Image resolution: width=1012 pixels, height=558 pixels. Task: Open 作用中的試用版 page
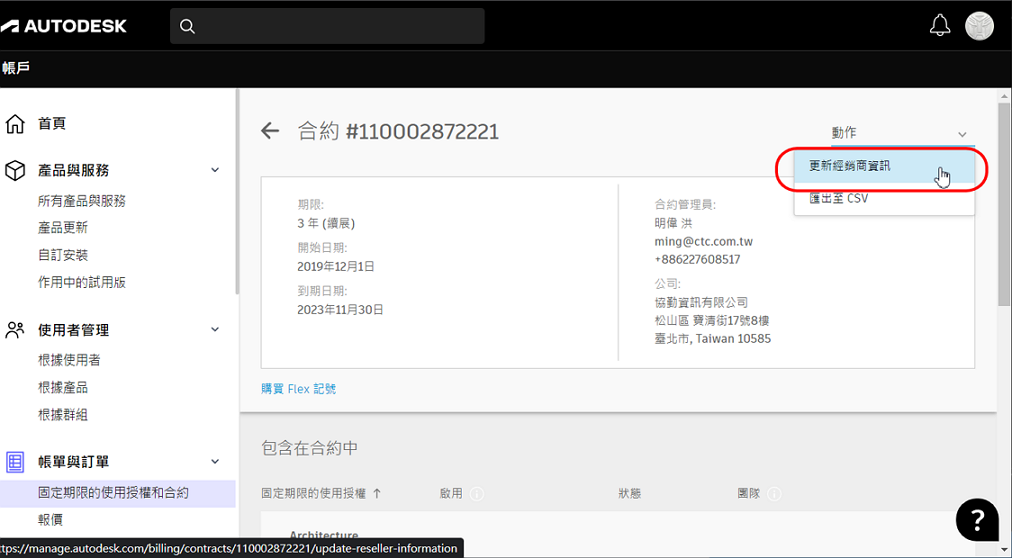click(x=81, y=282)
